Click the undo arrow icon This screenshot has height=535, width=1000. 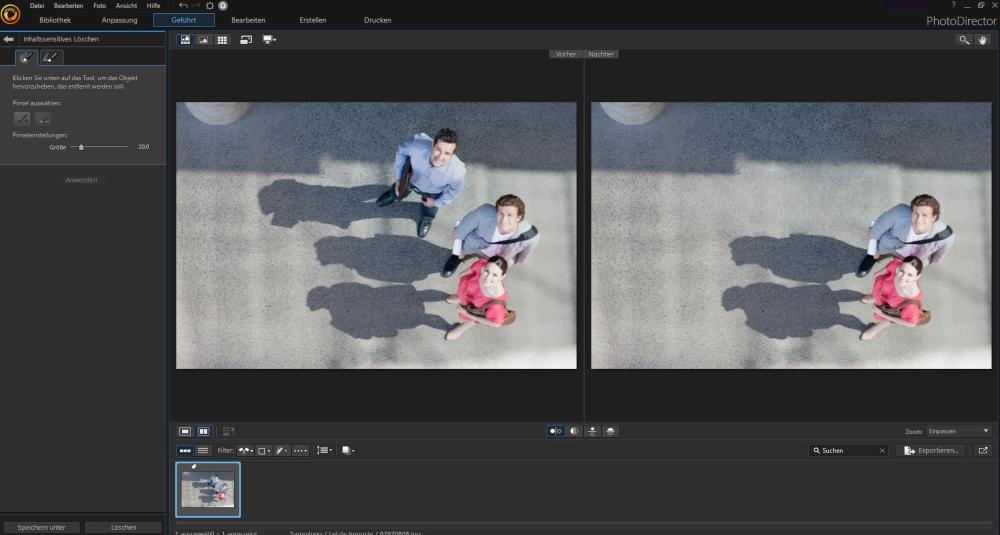point(183,6)
